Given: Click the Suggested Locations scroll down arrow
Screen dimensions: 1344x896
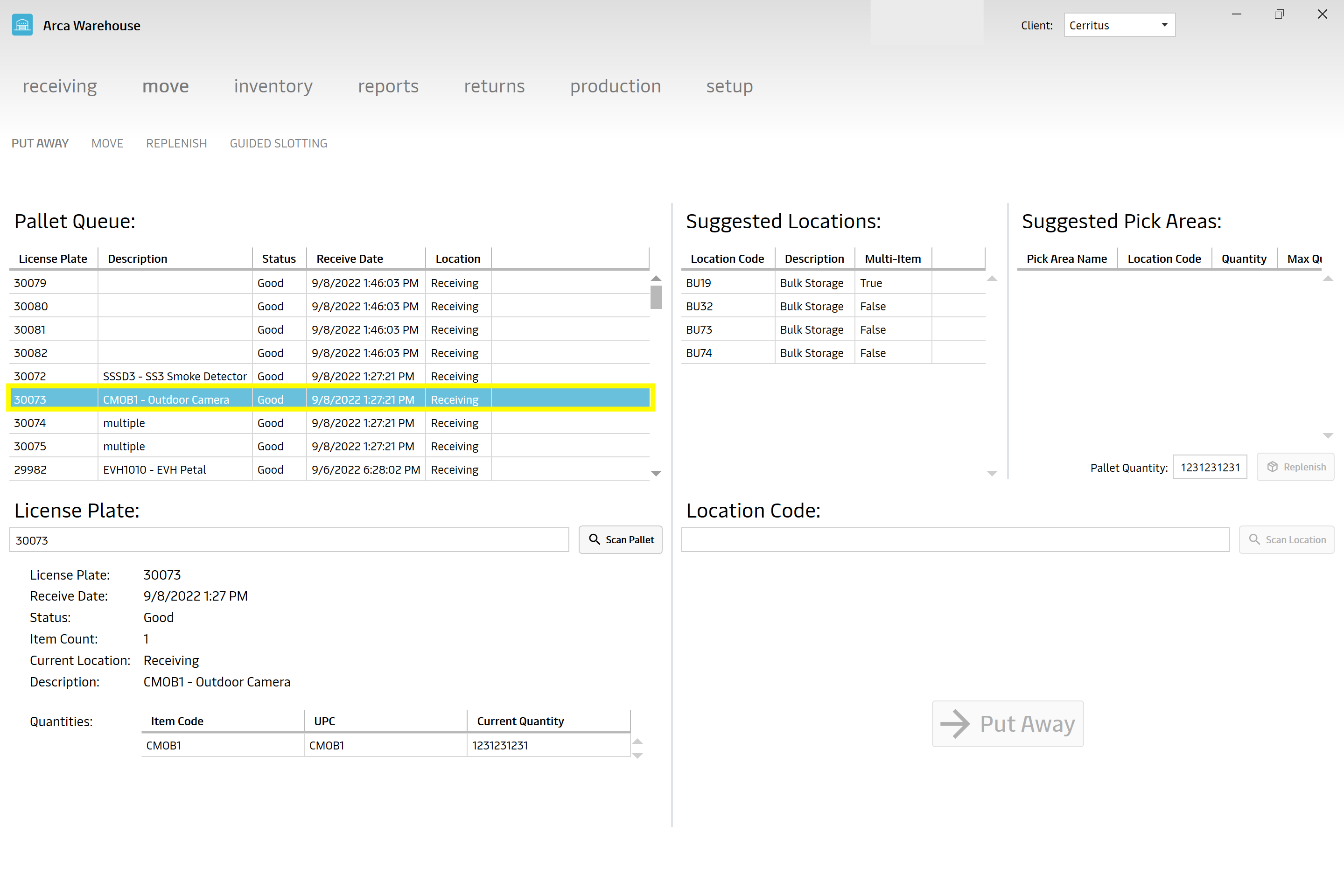Looking at the screenshot, I should coord(992,473).
